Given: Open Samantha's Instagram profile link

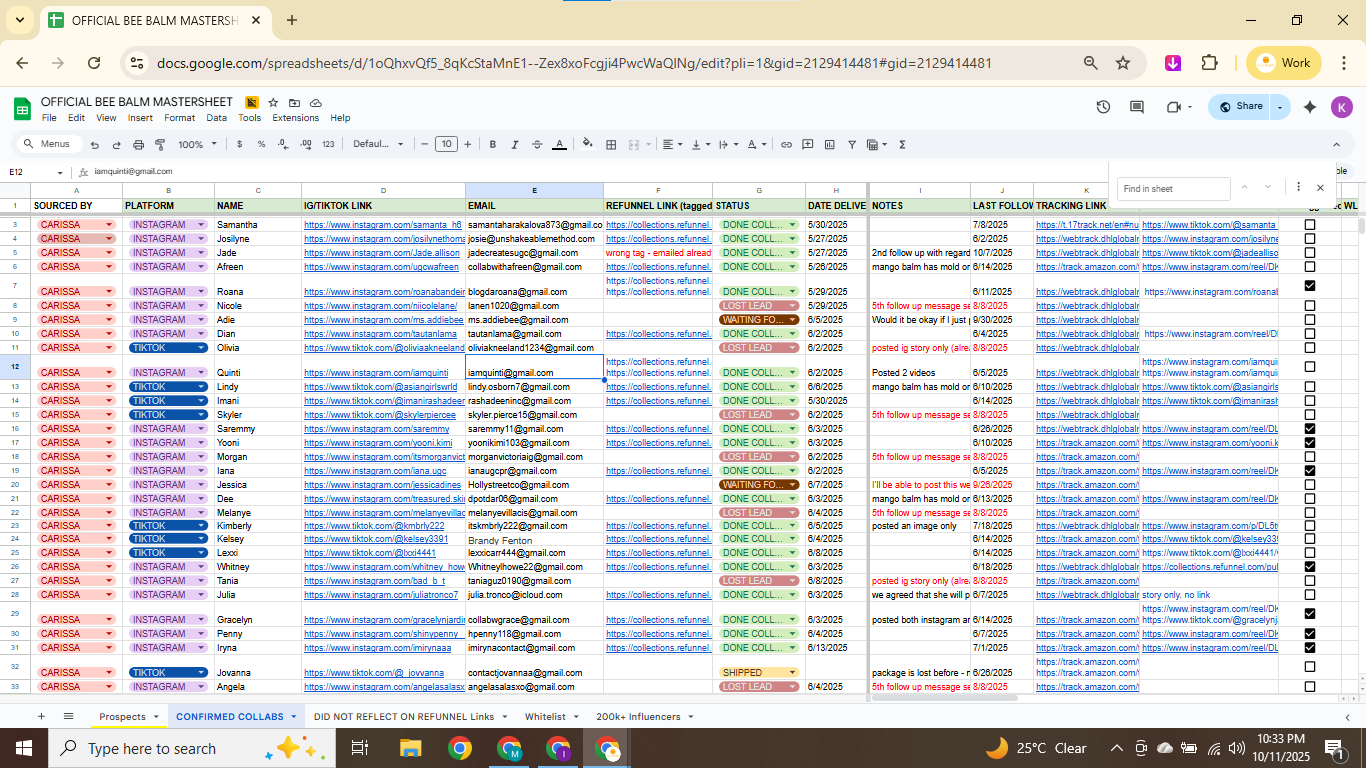Looking at the screenshot, I should coord(383,225).
